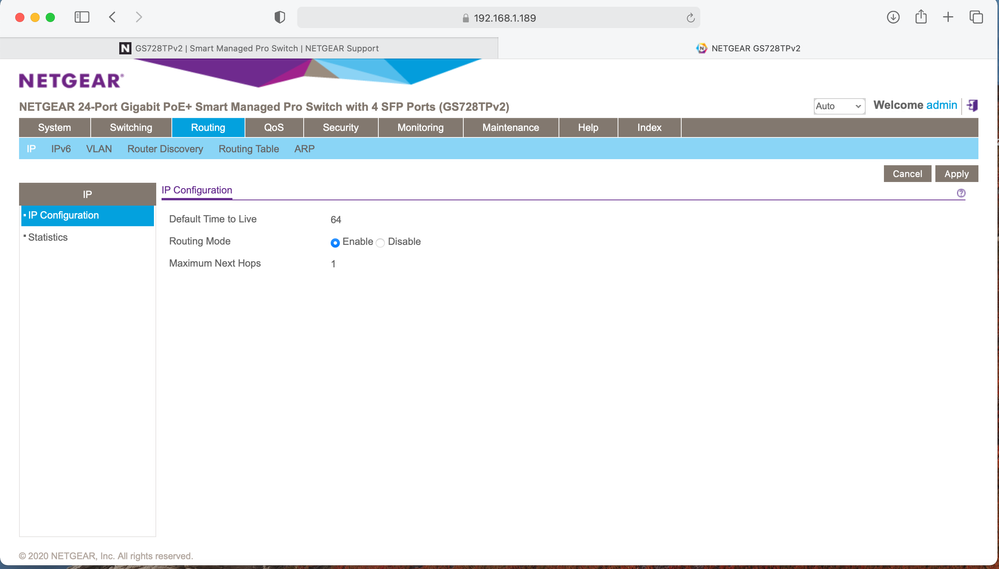The image size is (999, 569).
Task: Click the NETGEAR copyright footer text
Action: click(106, 556)
